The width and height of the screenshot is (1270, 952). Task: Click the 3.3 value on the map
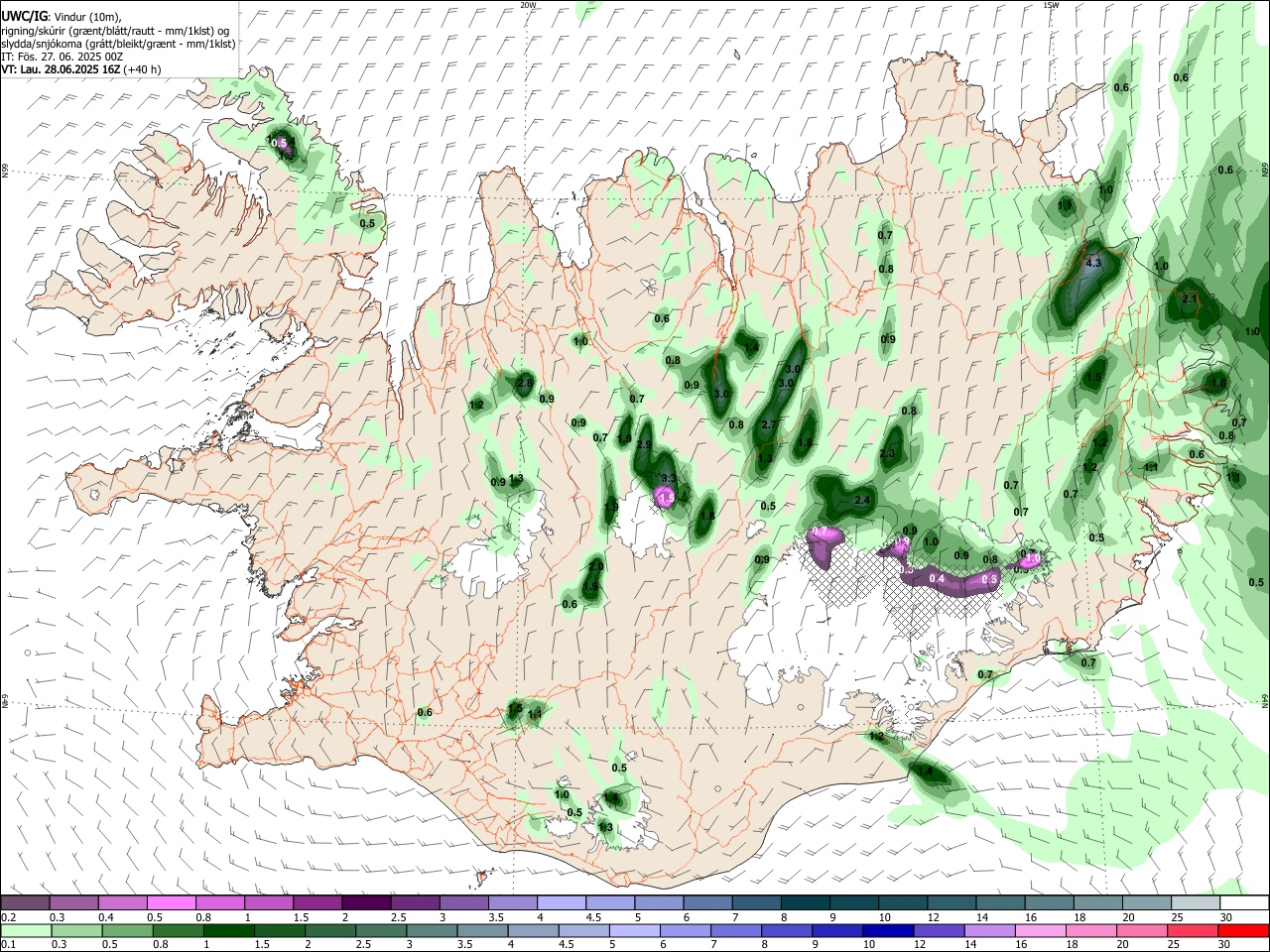coord(668,478)
